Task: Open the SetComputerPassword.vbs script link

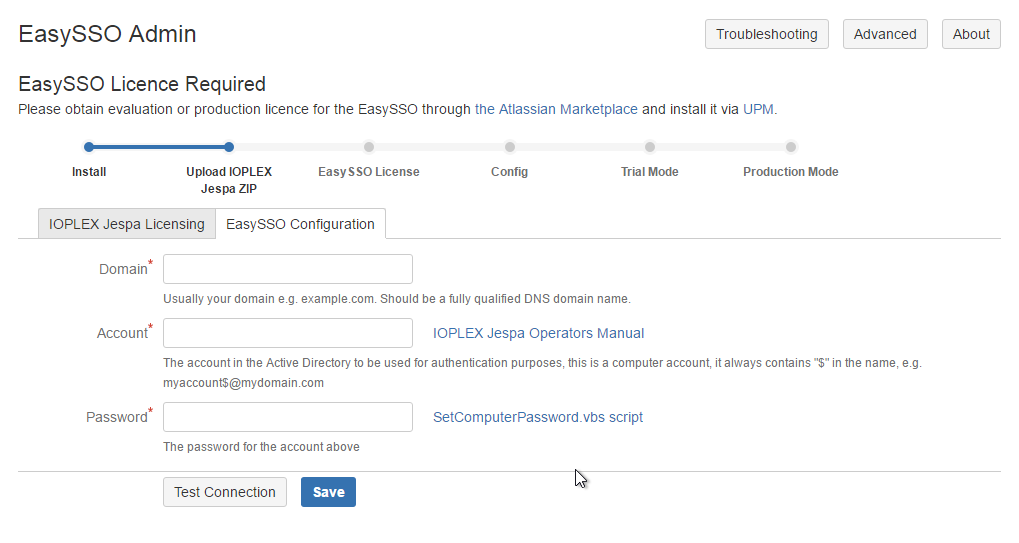Action: tap(538, 417)
